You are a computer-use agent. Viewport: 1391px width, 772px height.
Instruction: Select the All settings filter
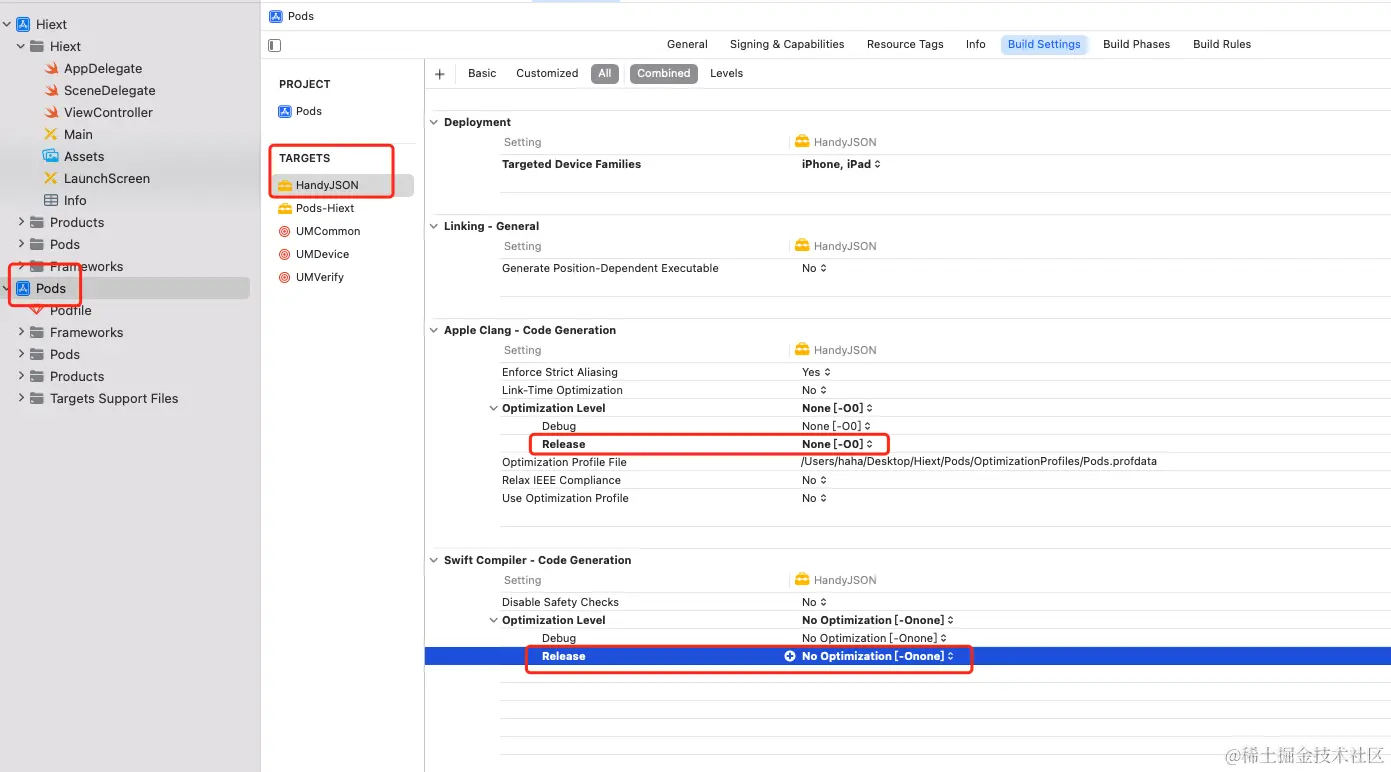coord(605,73)
